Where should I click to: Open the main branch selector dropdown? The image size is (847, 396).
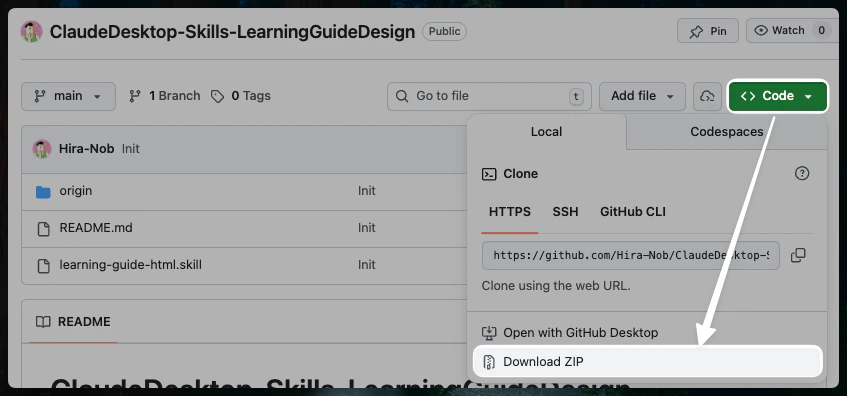pos(68,96)
